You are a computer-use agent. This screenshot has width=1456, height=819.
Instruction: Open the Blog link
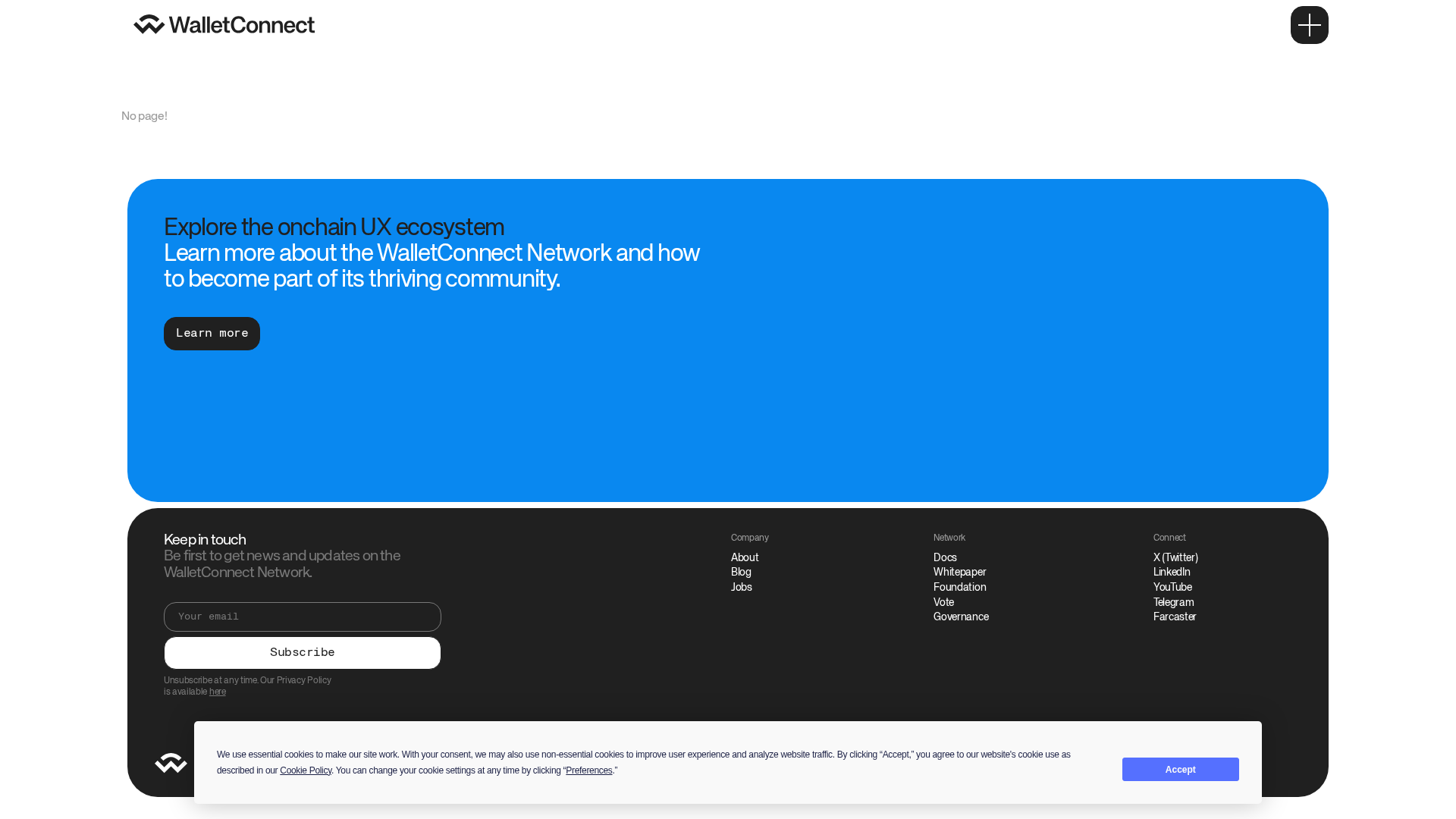[741, 572]
